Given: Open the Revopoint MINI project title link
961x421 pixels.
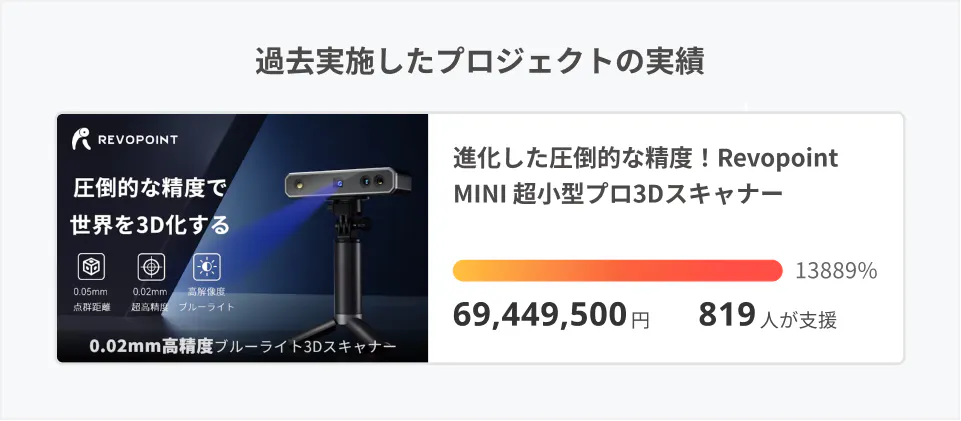Looking at the screenshot, I should [x=645, y=176].
